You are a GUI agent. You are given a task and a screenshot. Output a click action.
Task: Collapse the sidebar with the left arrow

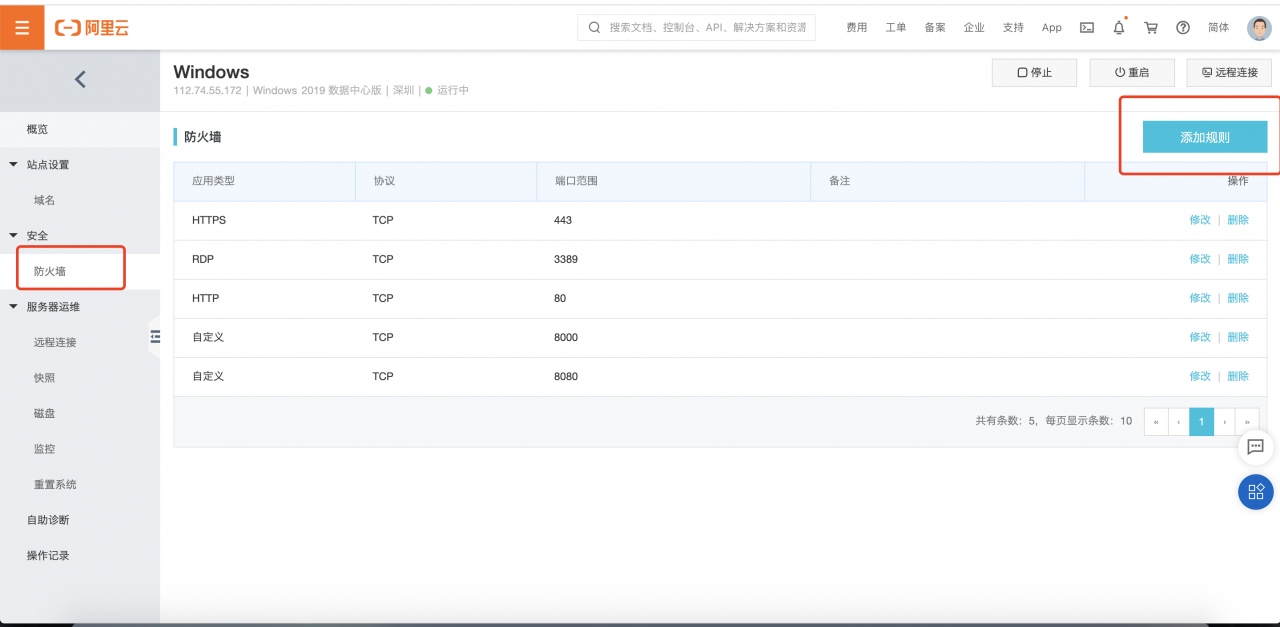click(80, 79)
